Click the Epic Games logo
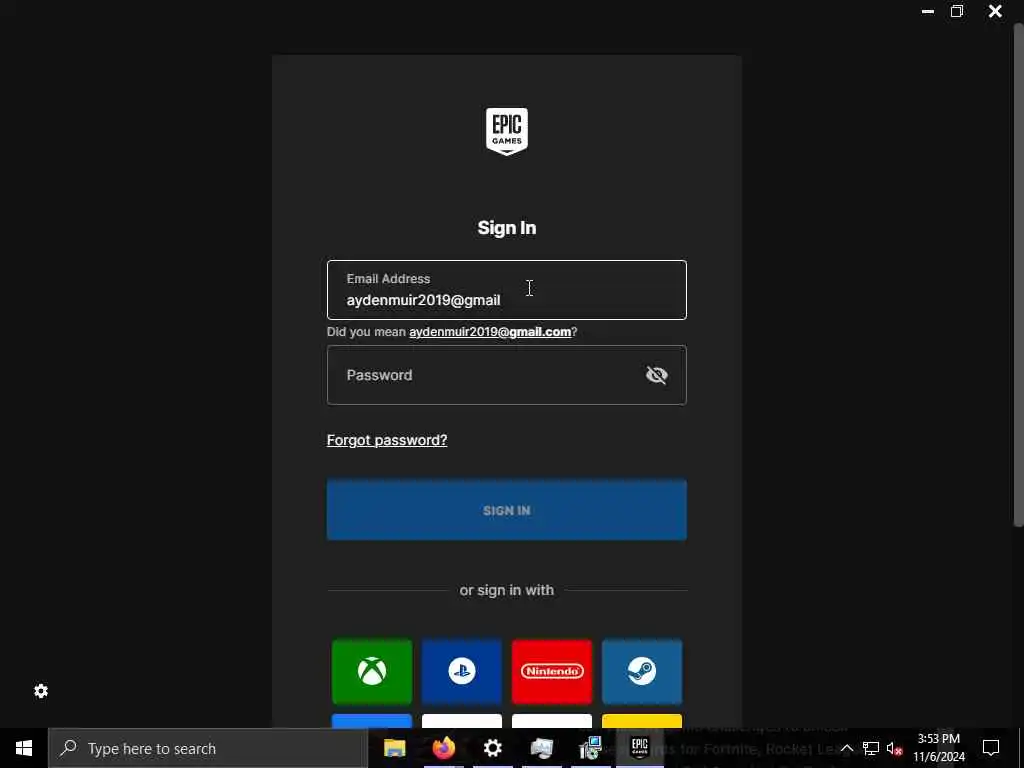The width and height of the screenshot is (1024, 768). tap(507, 131)
